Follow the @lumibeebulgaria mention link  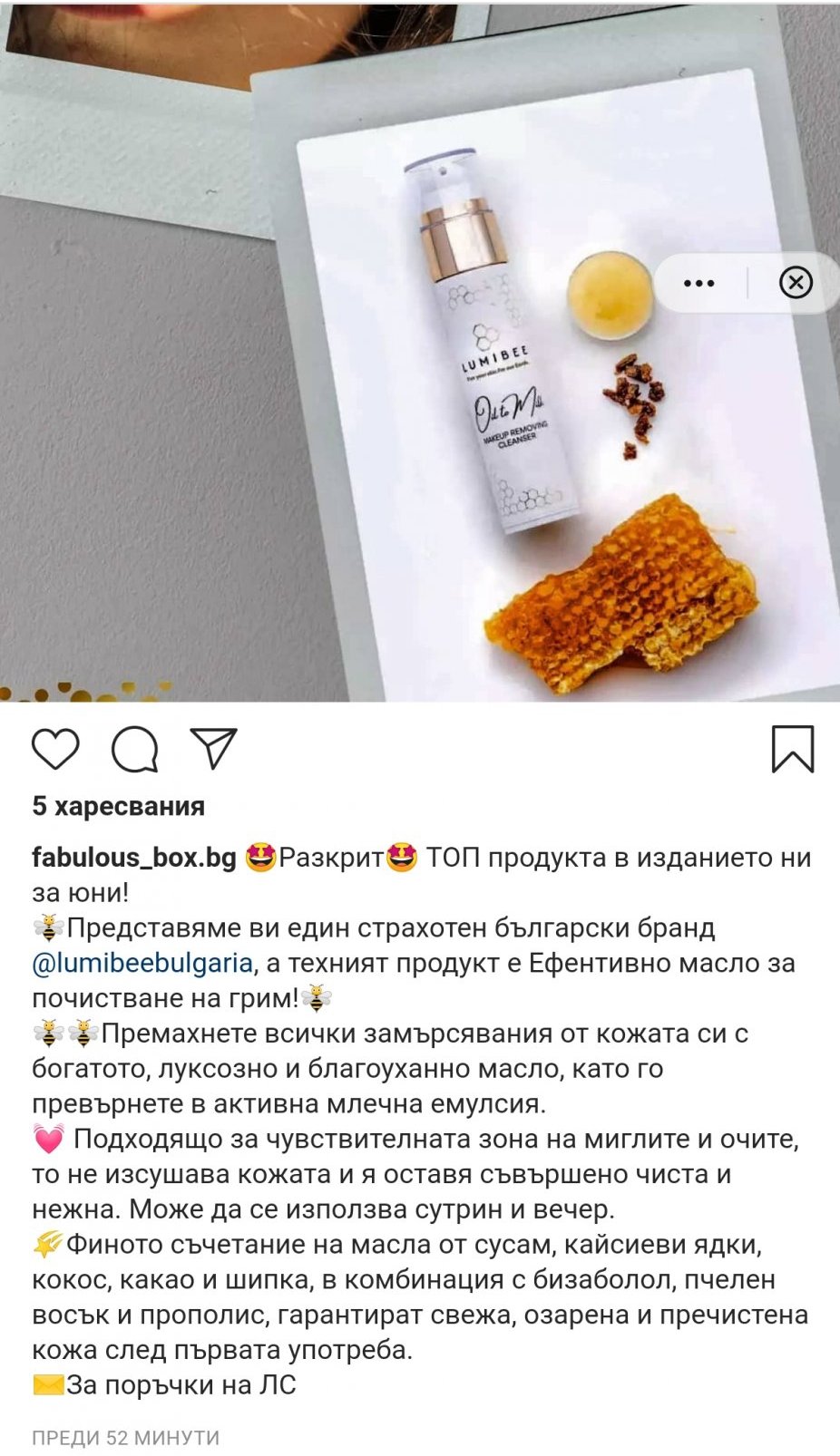(142, 963)
